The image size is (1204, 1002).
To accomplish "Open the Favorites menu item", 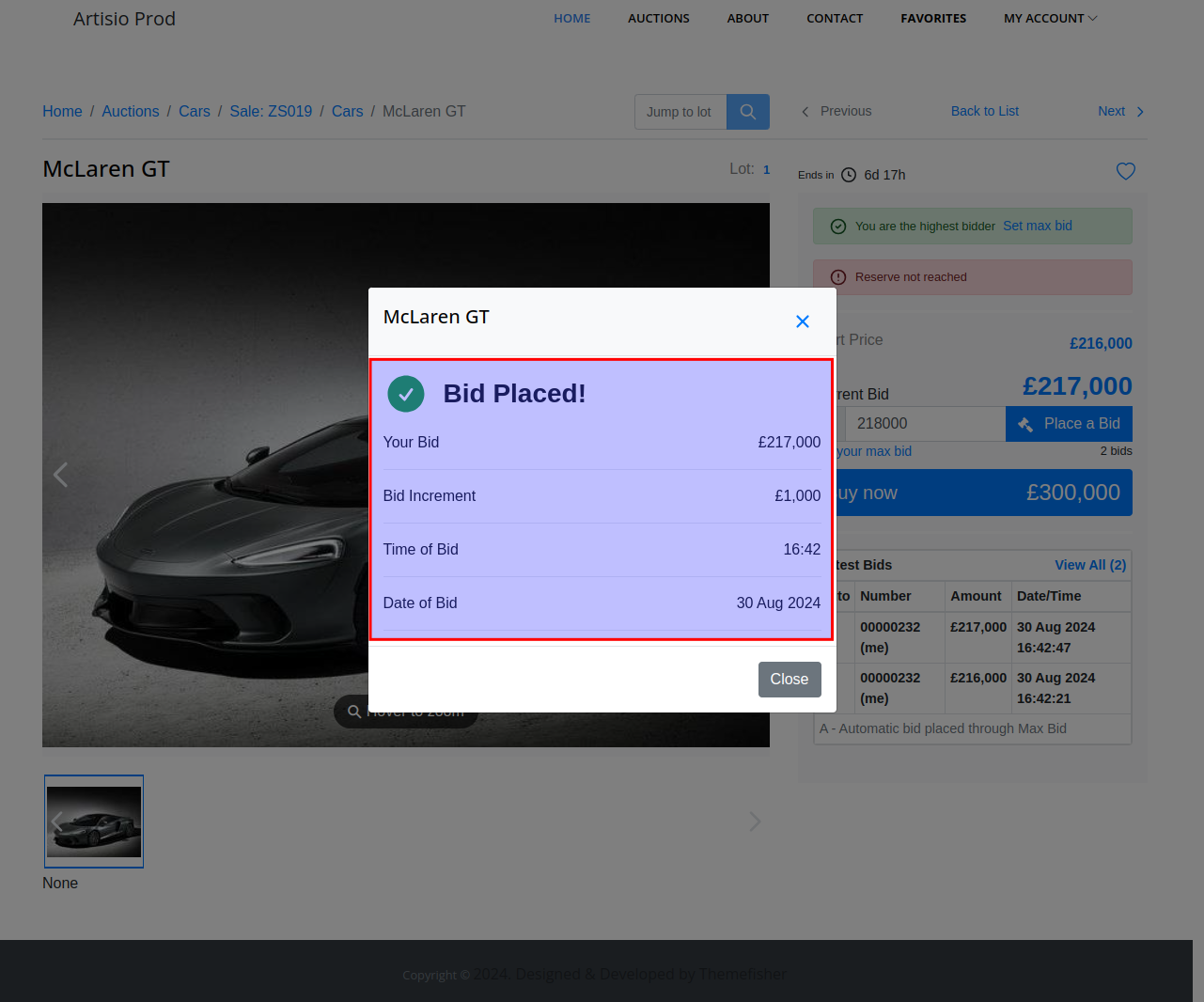I will tap(932, 19).
